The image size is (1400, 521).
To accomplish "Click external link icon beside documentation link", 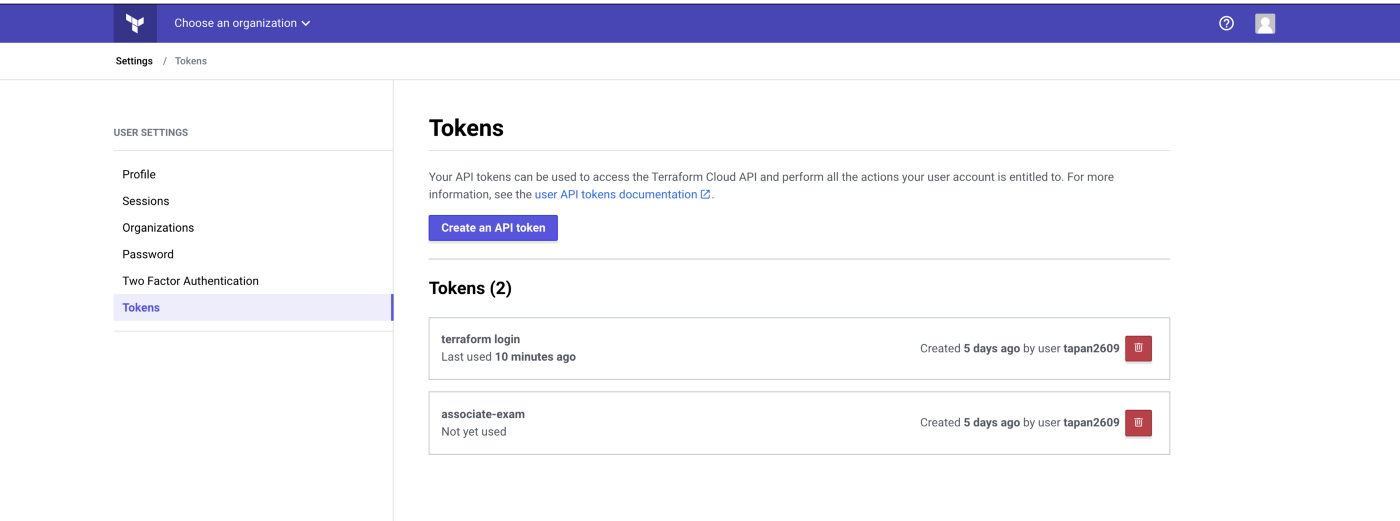I will point(705,195).
